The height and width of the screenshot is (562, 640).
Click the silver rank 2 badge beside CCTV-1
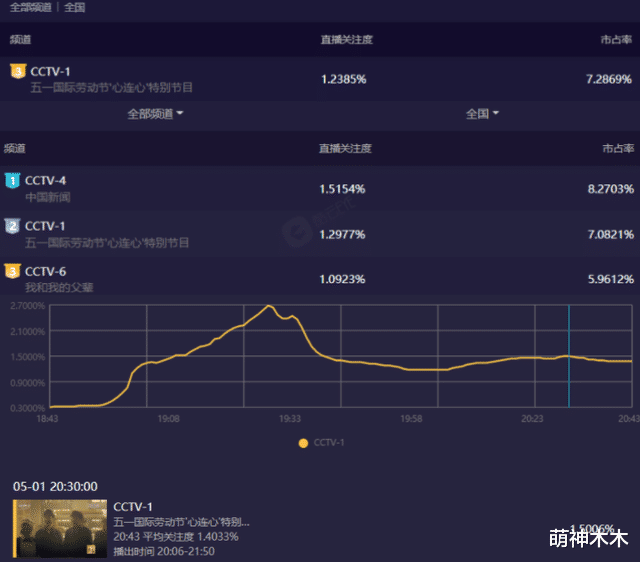coord(12,226)
